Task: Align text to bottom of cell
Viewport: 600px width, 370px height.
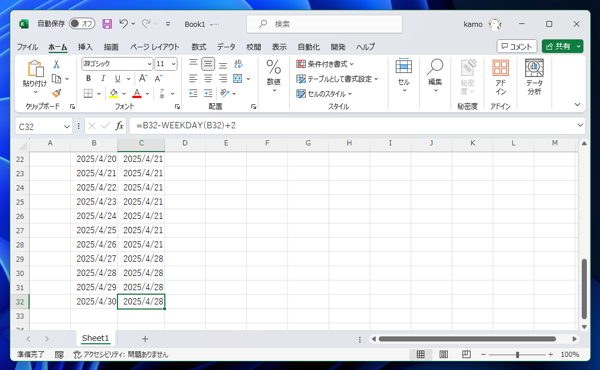Action: coord(223,64)
